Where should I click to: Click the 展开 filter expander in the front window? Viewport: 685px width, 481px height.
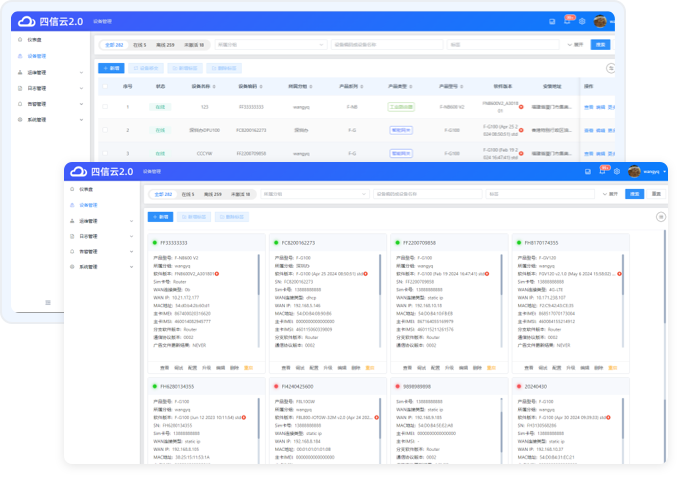click(610, 194)
